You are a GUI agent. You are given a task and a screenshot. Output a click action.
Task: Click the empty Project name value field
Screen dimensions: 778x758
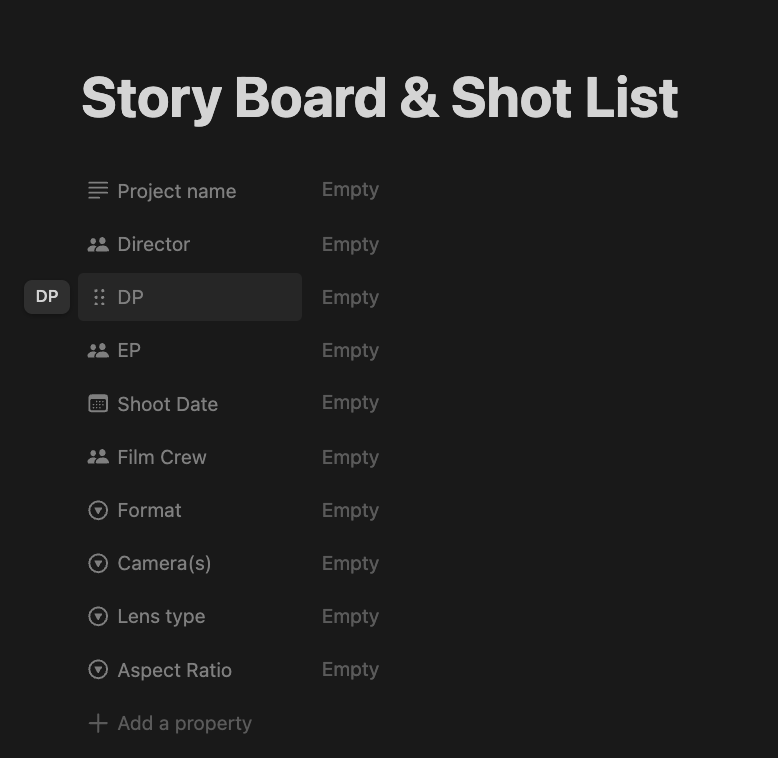click(x=350, y=190)
